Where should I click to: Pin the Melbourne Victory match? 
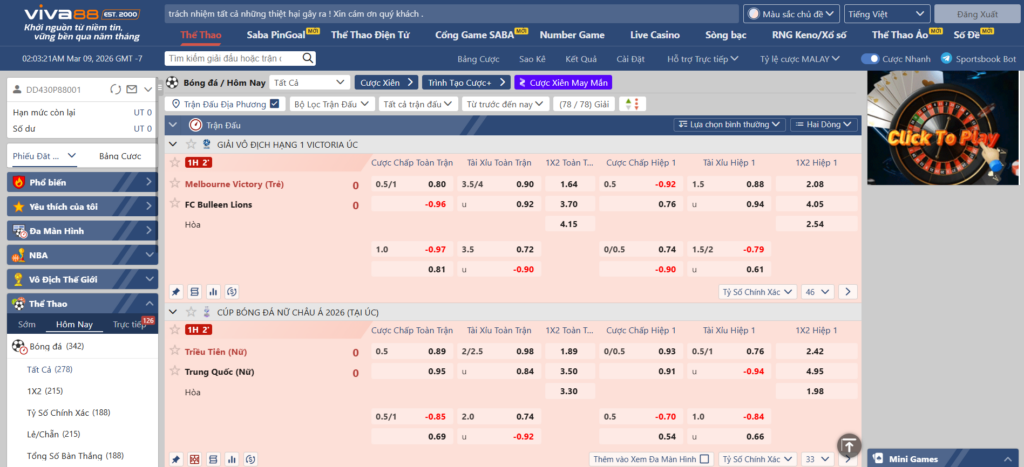[176, 292]
